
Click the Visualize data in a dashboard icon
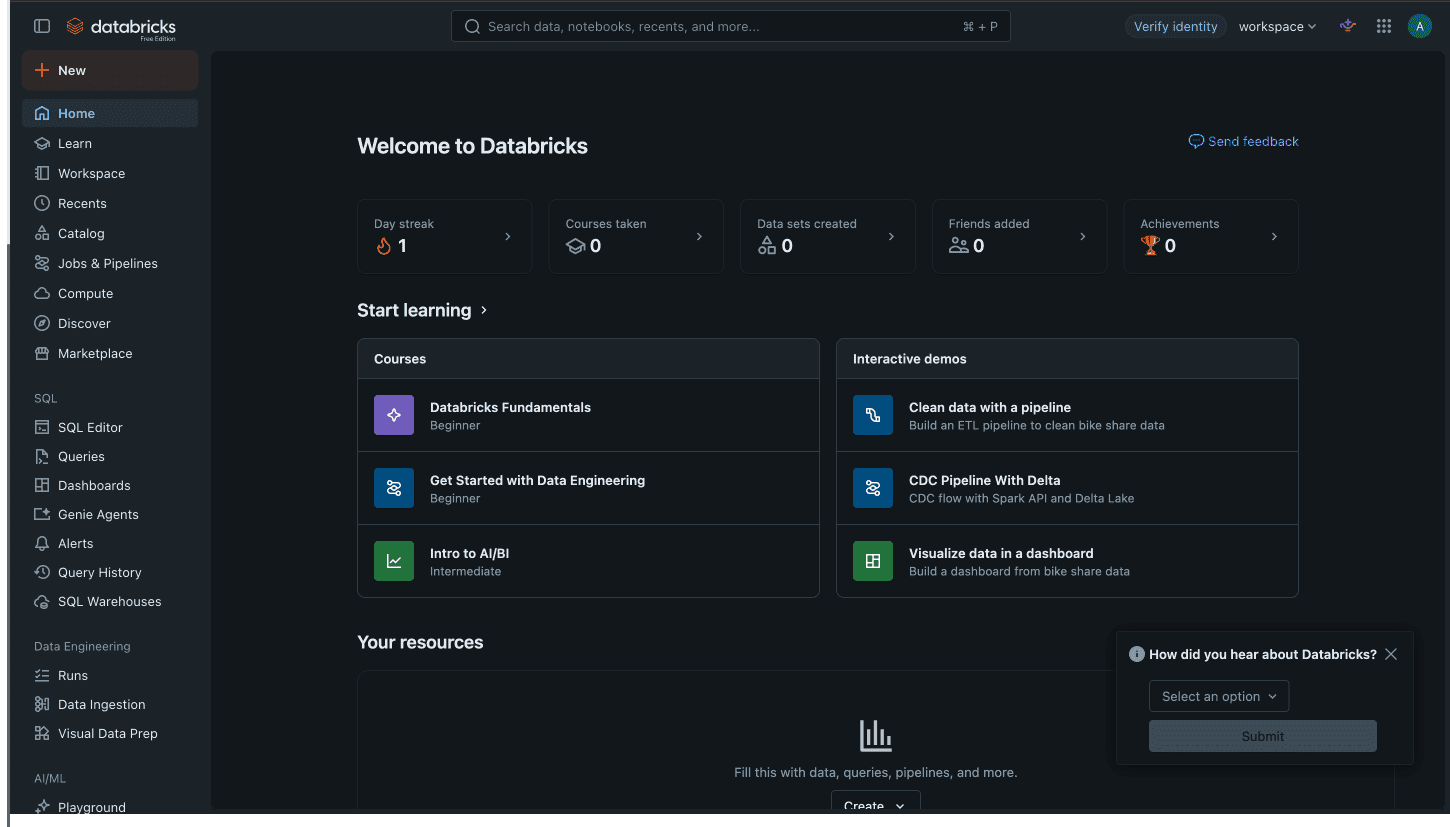(x=873, y=561)
